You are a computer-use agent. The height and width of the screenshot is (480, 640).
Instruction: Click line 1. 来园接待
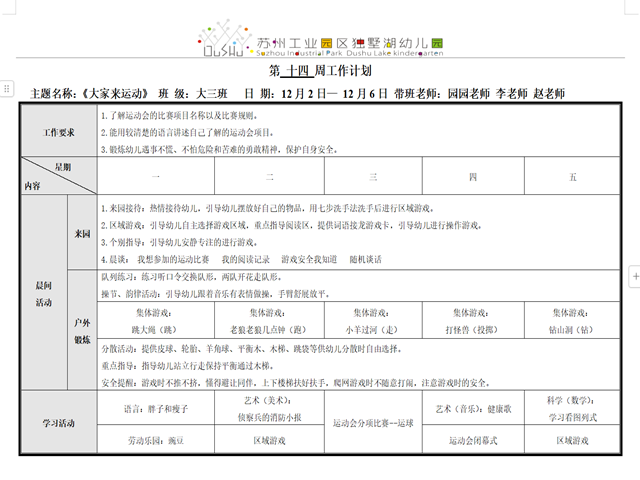point(268,209)
